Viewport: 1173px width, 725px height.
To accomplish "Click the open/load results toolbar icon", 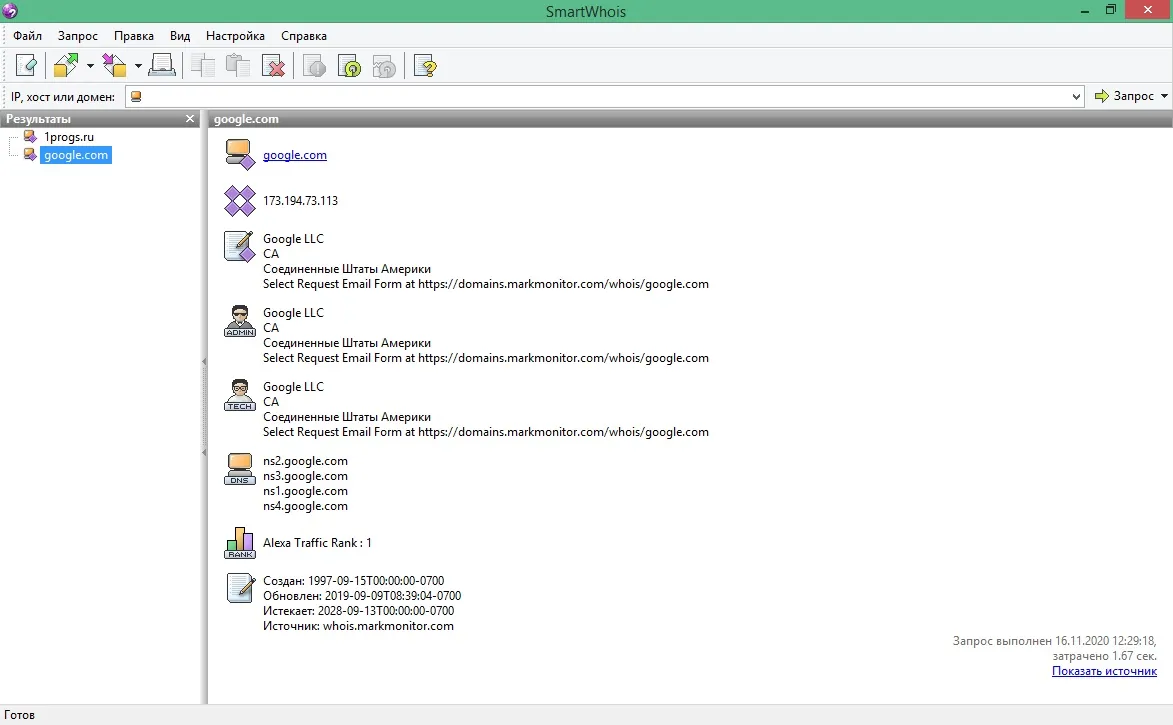I will pyautogui.click(x=66, y=66).
